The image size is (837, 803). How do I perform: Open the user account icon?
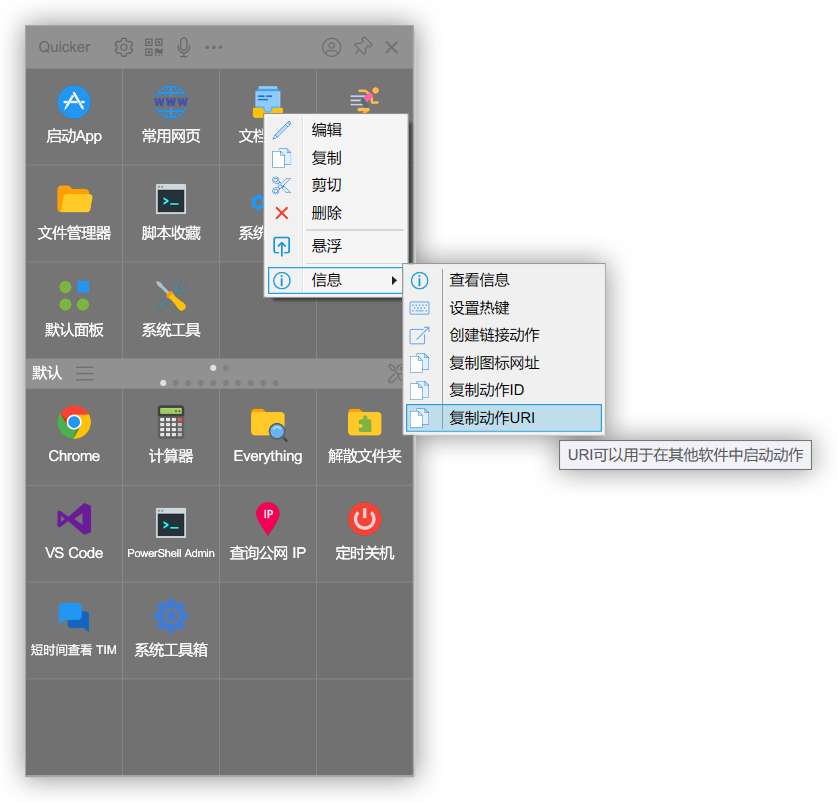click(331, 47)
